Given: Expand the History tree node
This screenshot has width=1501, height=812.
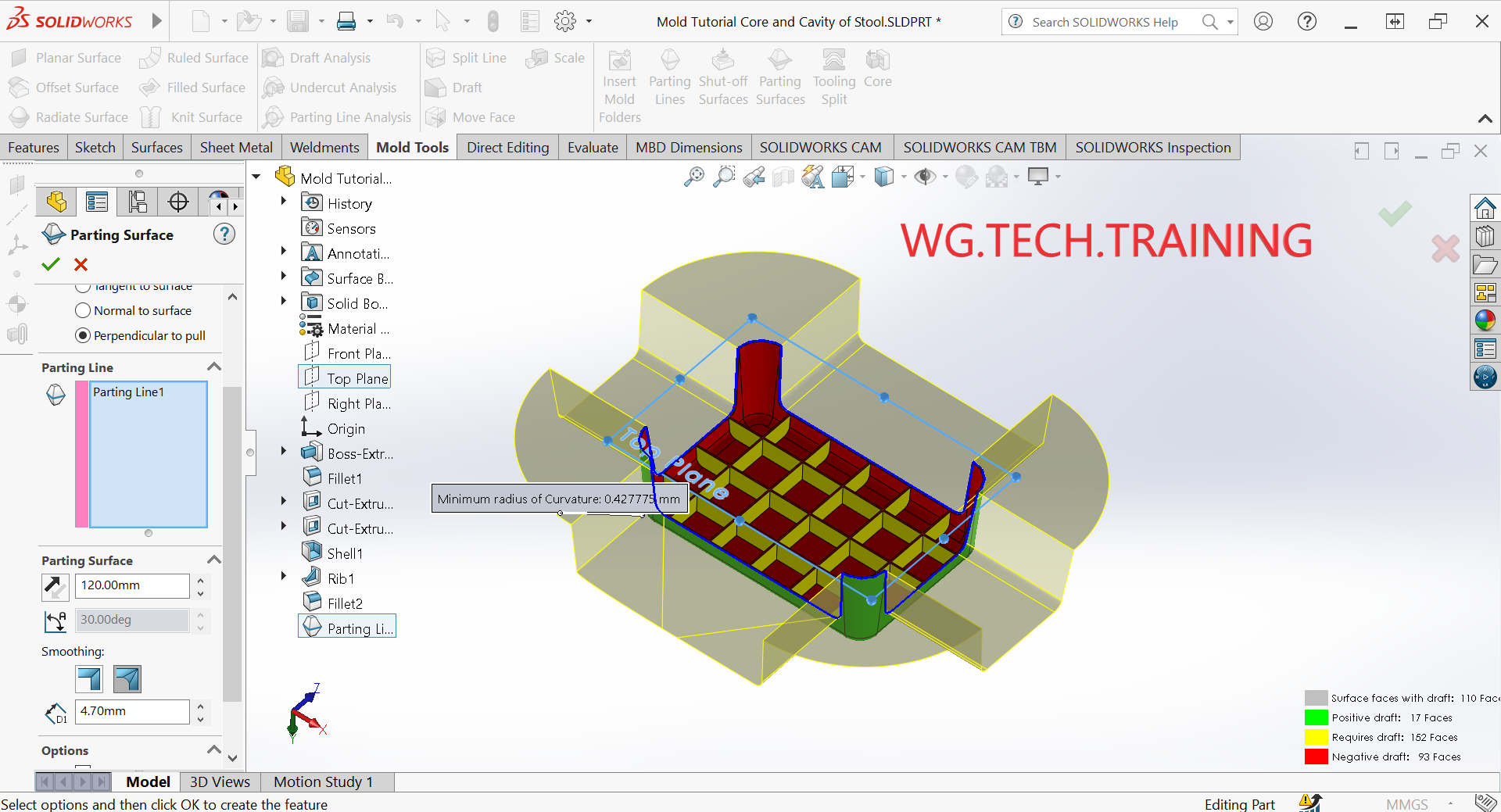Looking at the screenshot, I should tap(284, 202).
